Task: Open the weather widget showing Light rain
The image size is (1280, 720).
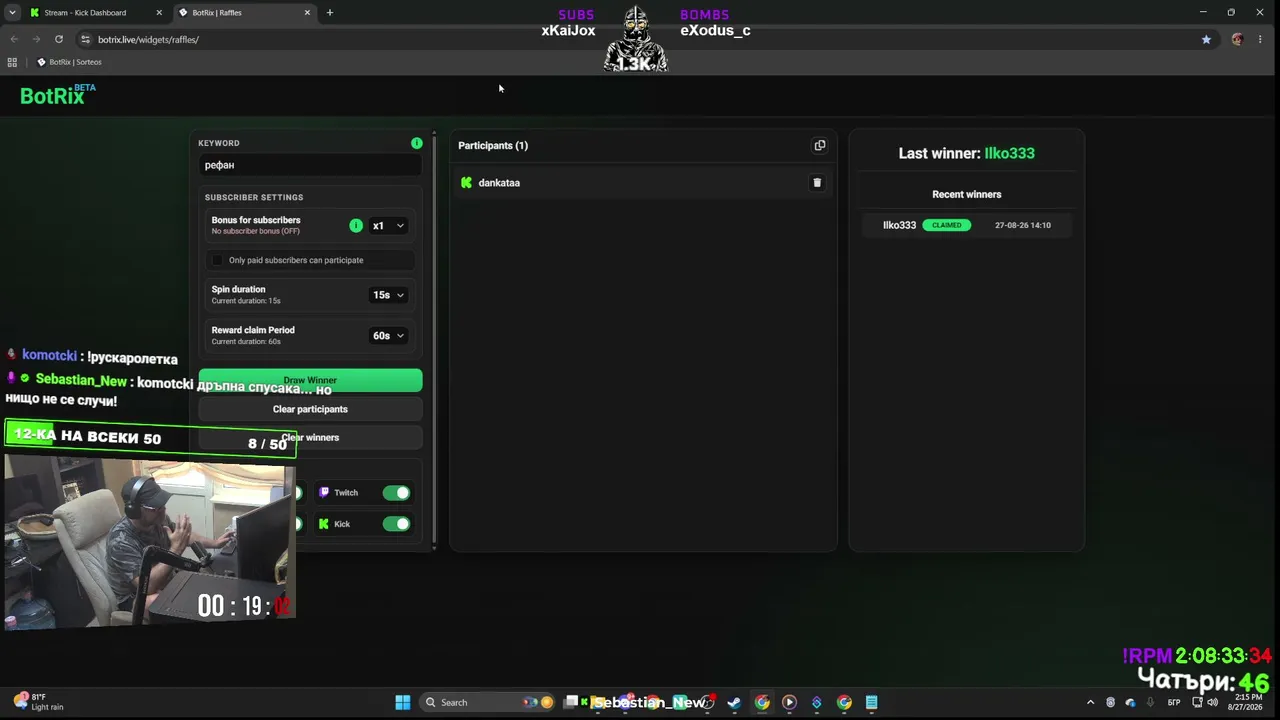Action: pyautogui.click(x=40, y=702)
